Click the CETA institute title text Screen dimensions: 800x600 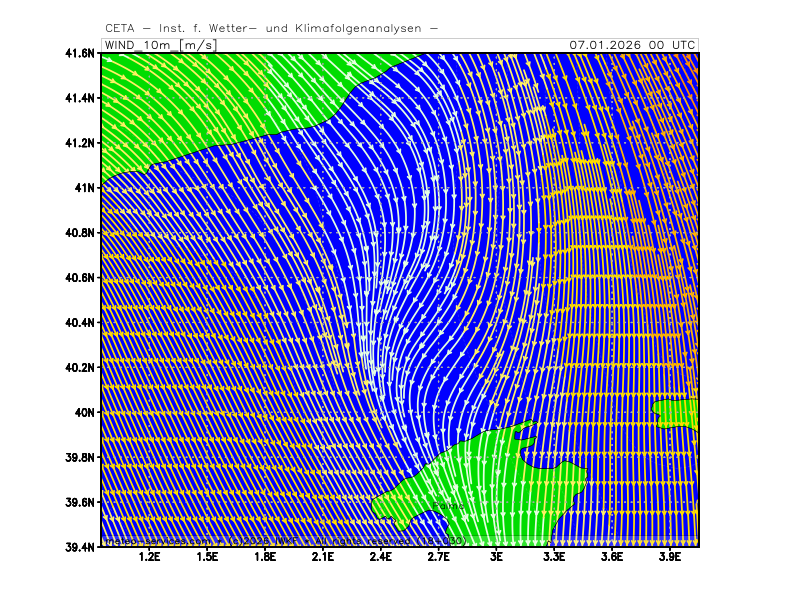271,28
